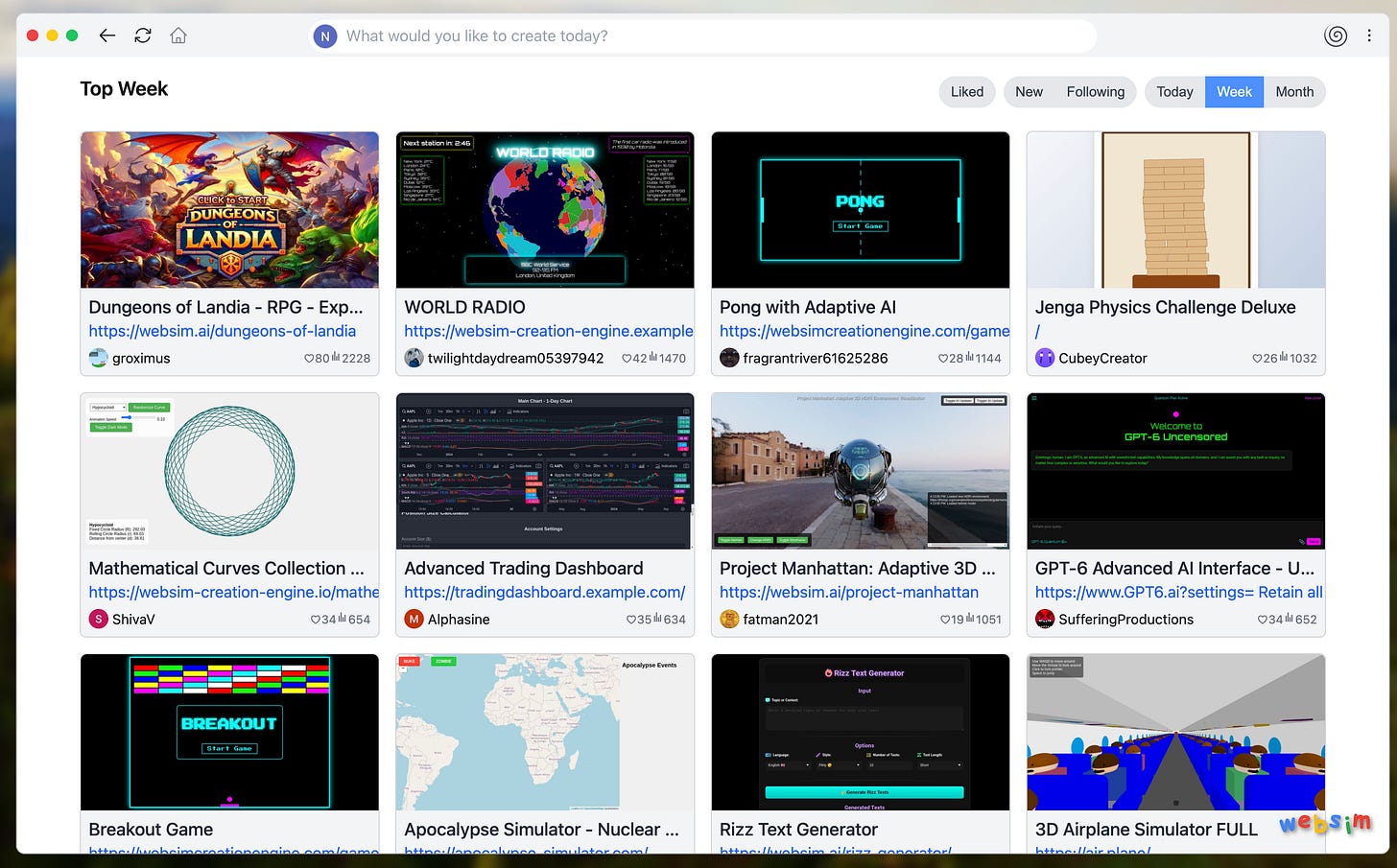This screenshot has height=868, width=1397.
Task: Click the username 'CubeyCreator'
Action: [1102, 359]
